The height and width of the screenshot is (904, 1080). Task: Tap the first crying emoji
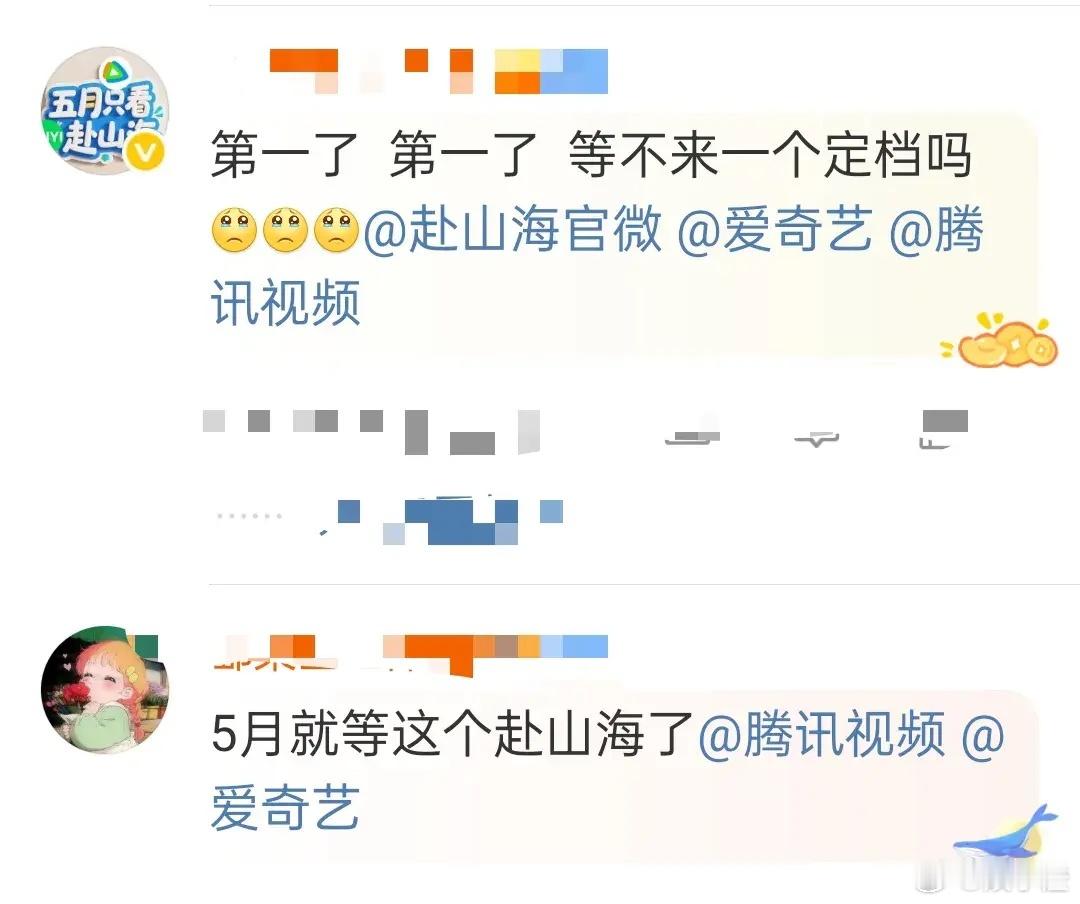tap(234, 230)
